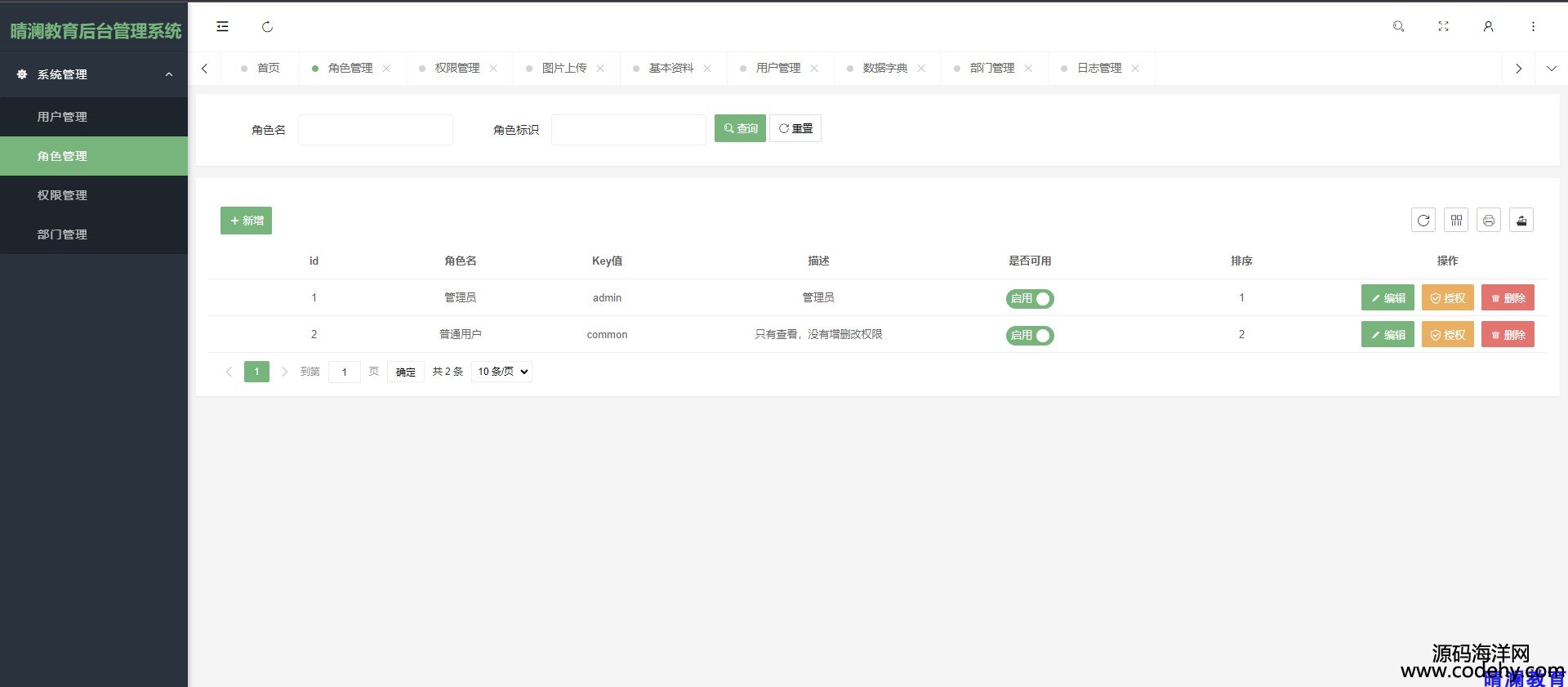The height and width of the screenshot is (687, 1568).
Task: Open the table column filter icon
Action: tap(1455, 221)
